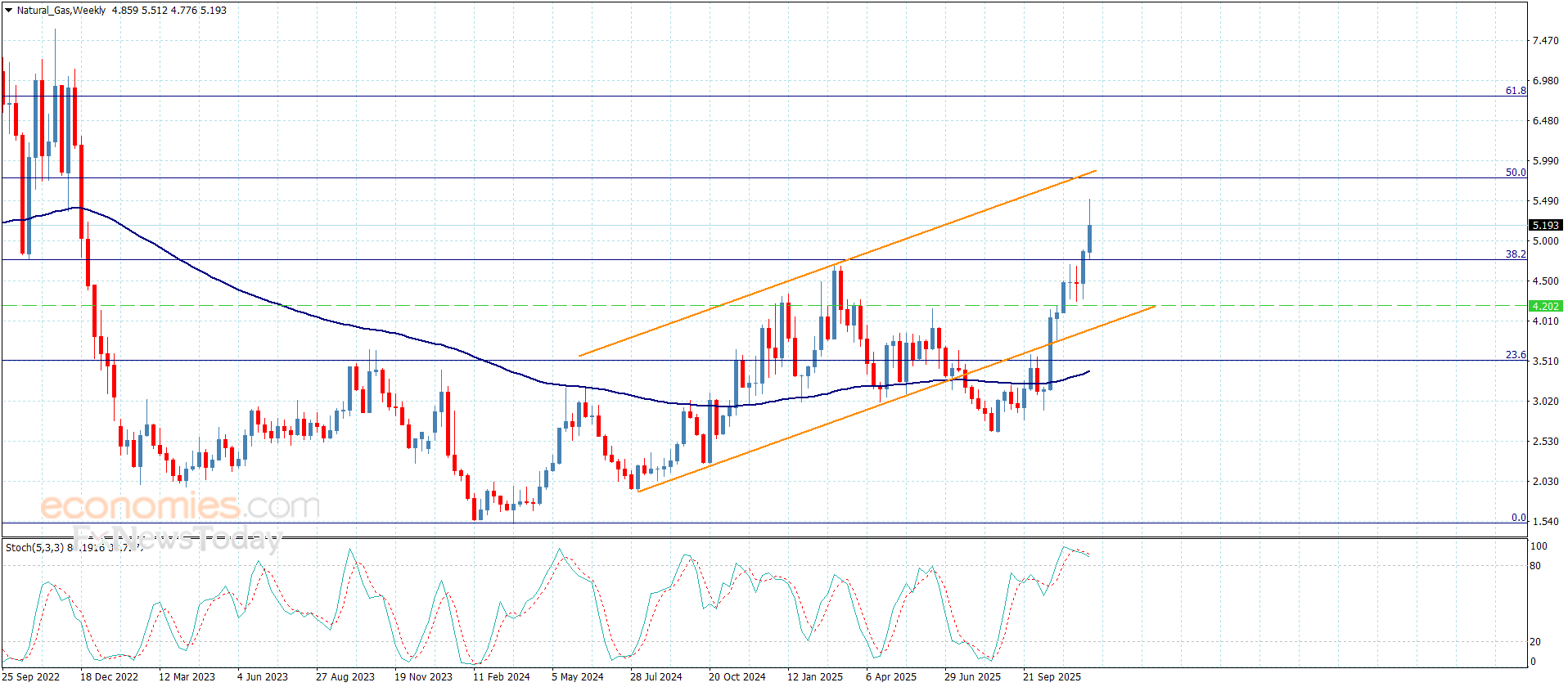Viewport: 1568px width, 687px height.
Task: Select the stochastic 20 level scale value
Action: click(x=1535, y=642)
